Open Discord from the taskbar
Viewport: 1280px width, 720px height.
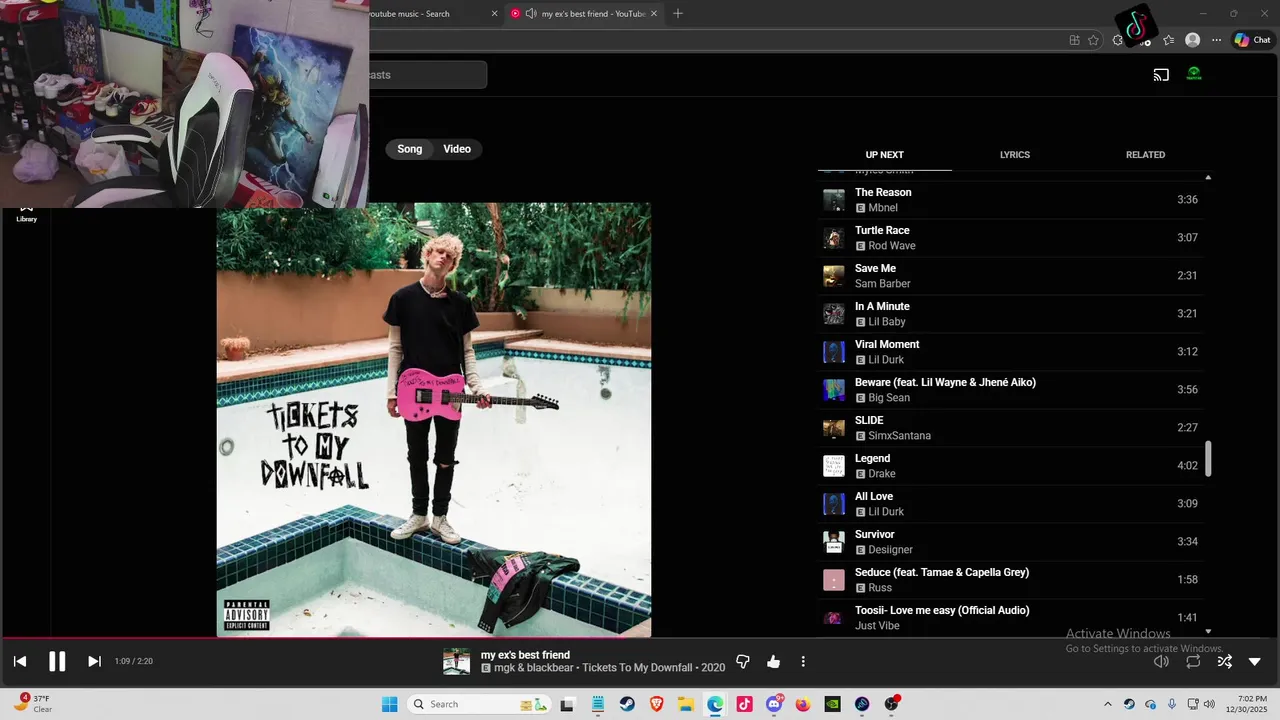(774, 704)
